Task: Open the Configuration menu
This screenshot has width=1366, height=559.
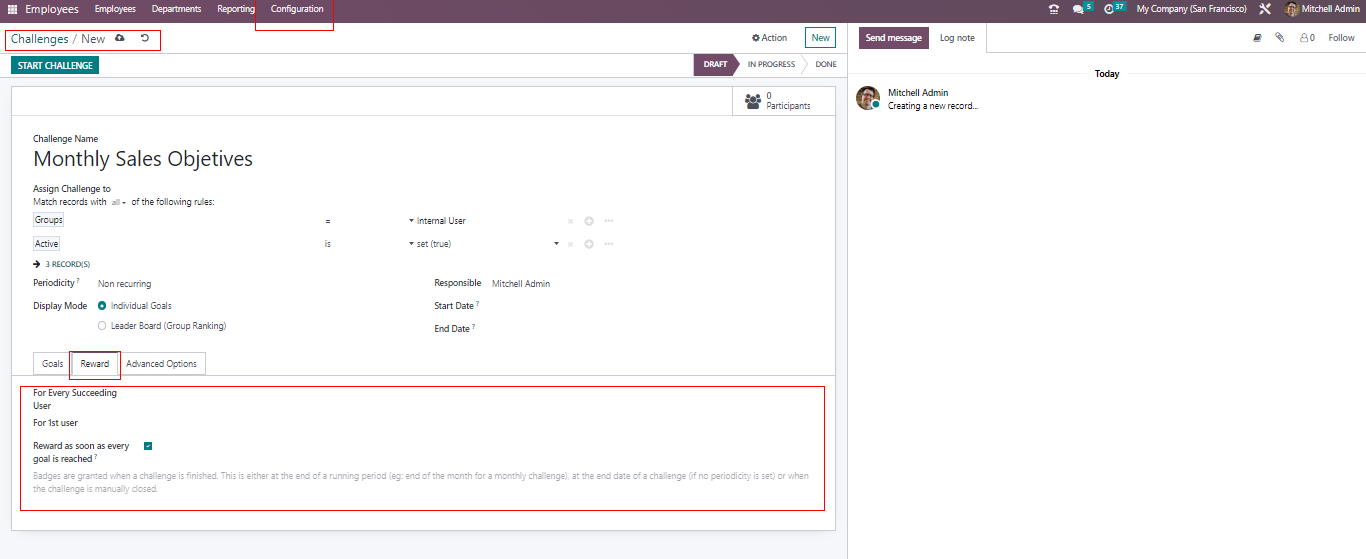Action: click(x=297, y=9)
